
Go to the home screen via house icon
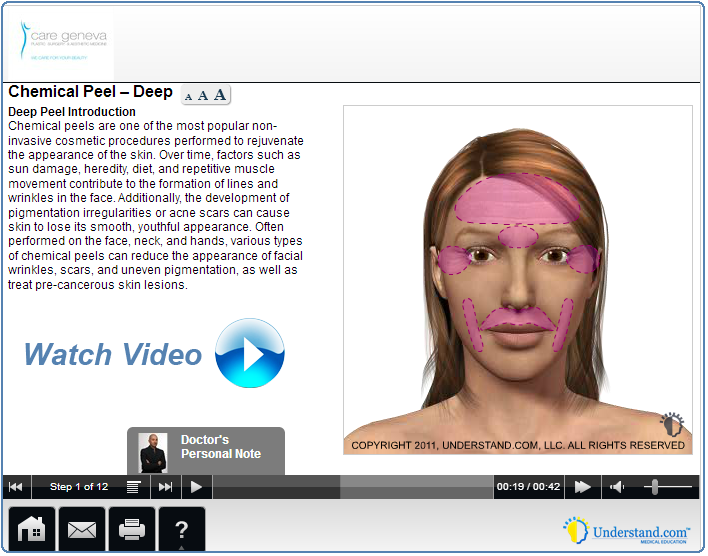(33, 529)
